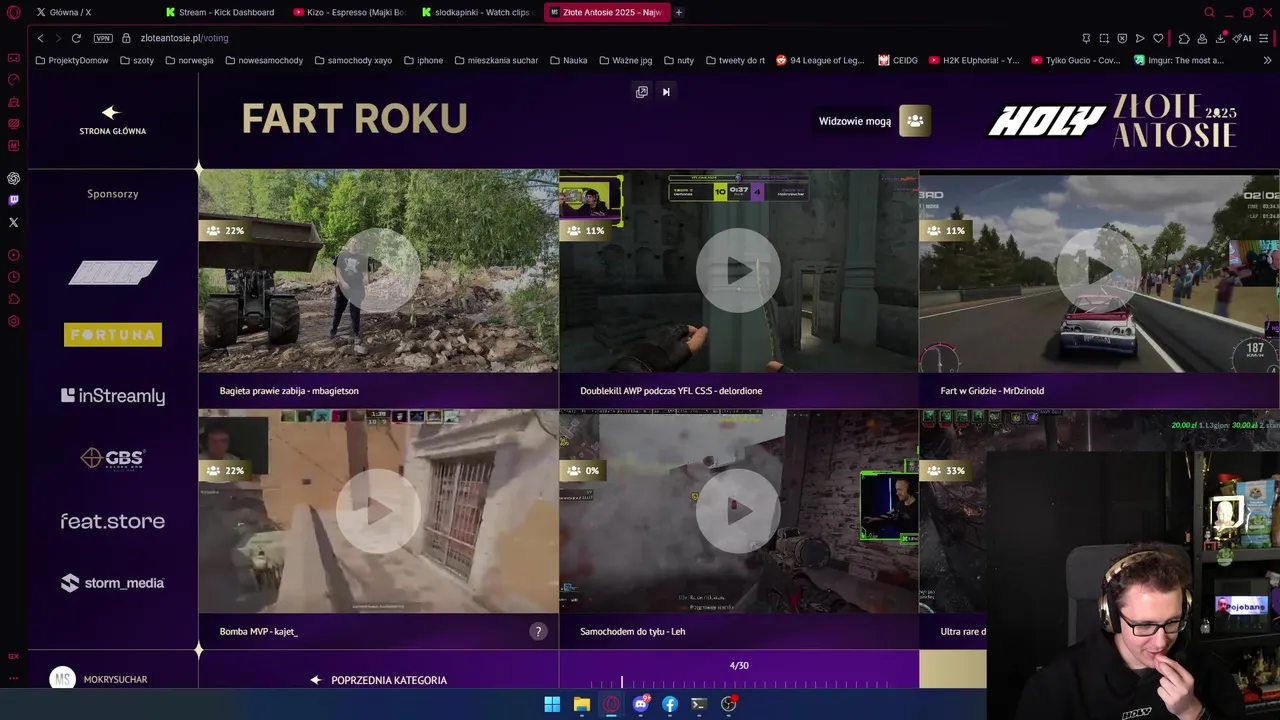Open Imgur bookmark
This screenshot has height=720, width=1280.
point(1179,60)
